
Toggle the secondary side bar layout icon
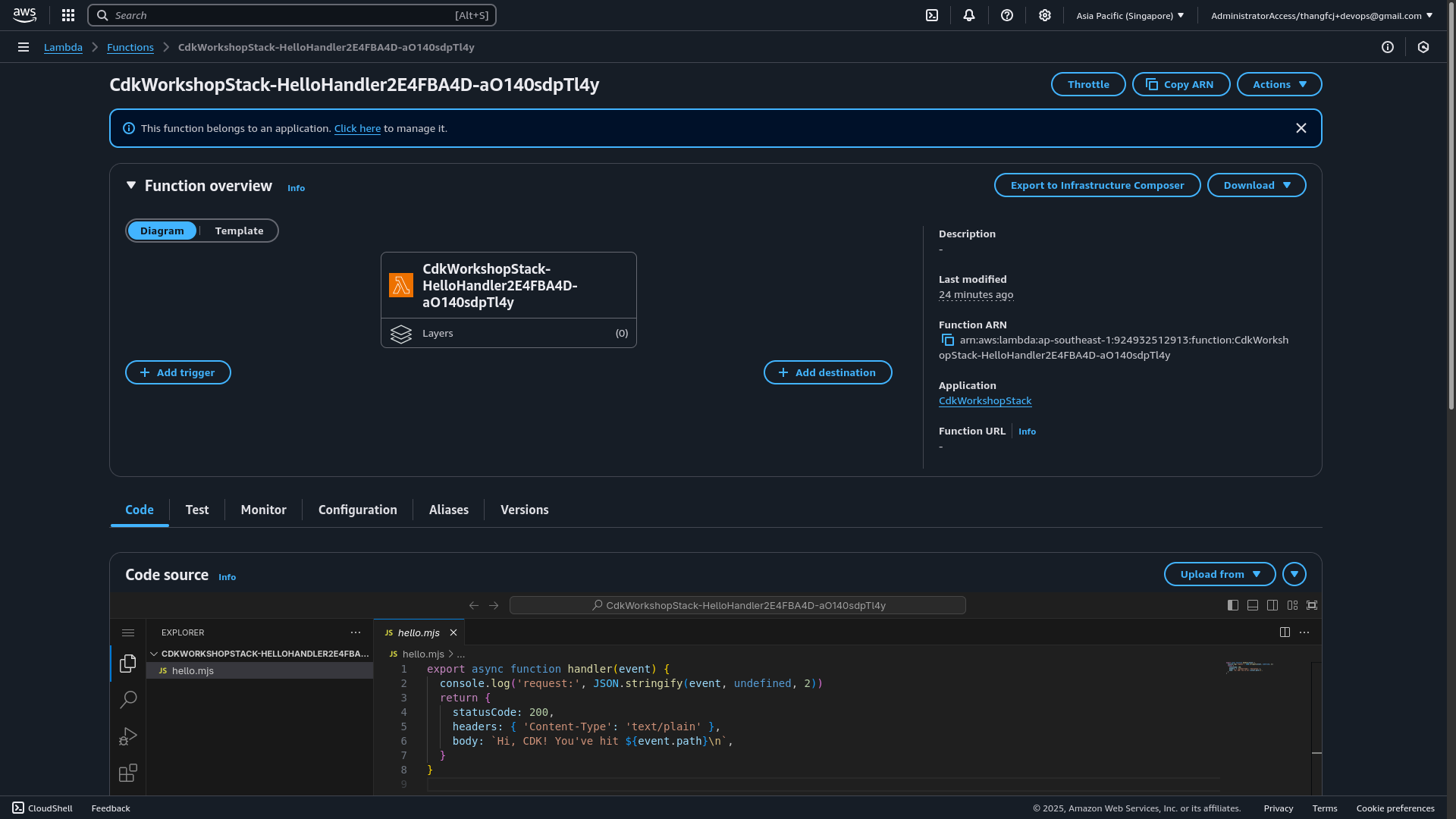click(1272, 605)
